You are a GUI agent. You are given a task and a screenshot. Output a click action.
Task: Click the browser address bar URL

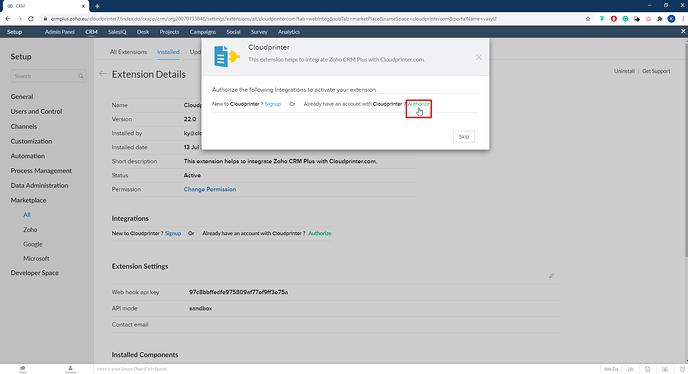tap(274, 19)
